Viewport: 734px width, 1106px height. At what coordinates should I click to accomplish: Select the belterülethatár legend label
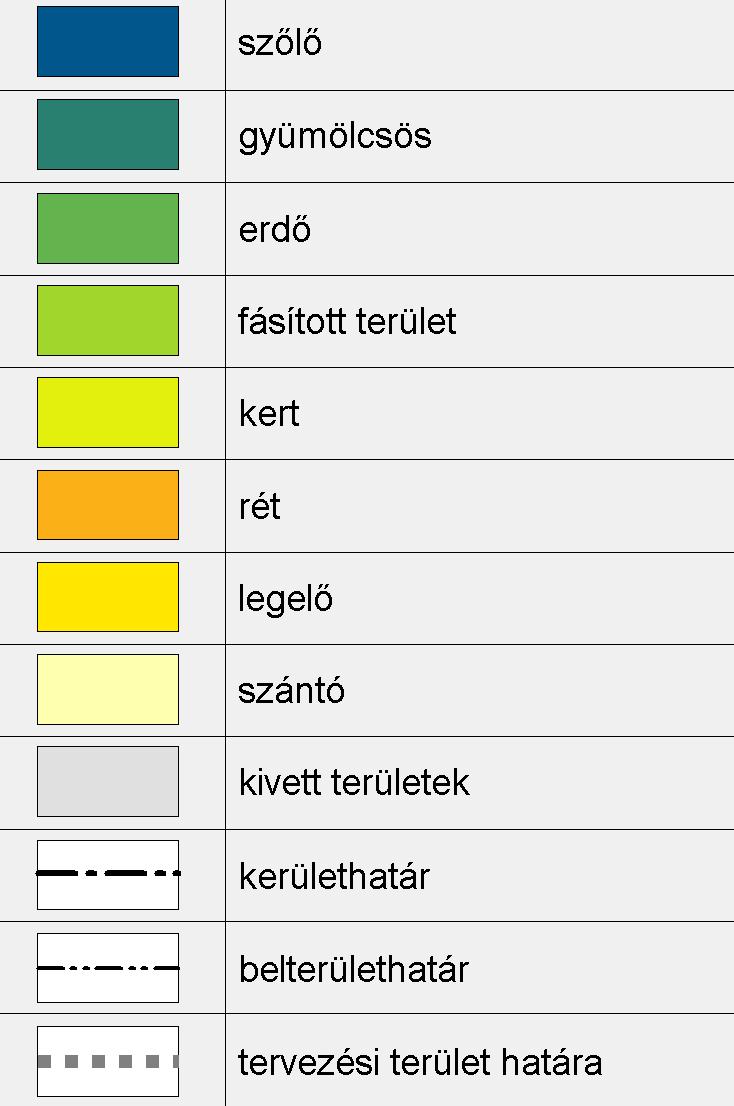(x=353, y=969)
